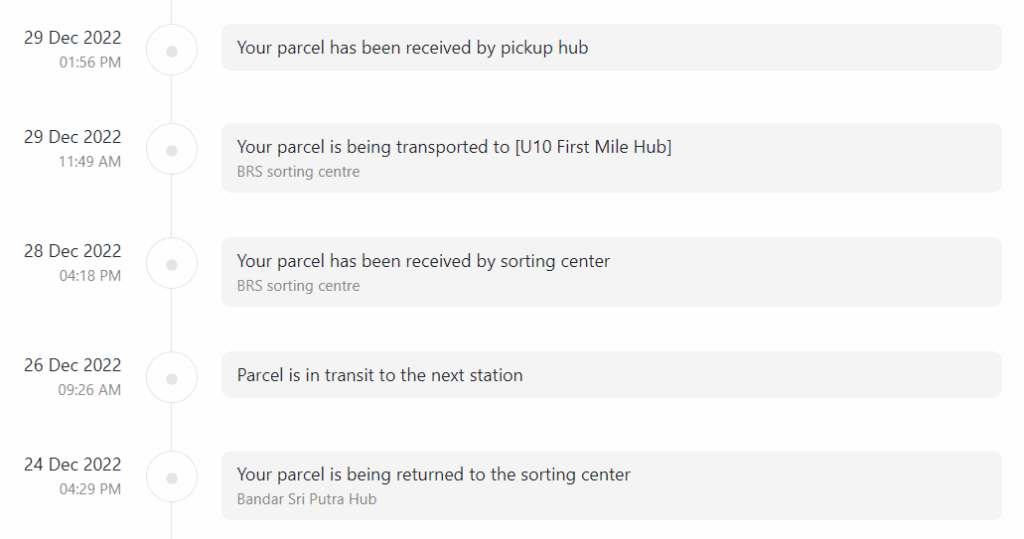Click the 28 Dec 2022 date label
The image size is (1024, 539).
72,251
